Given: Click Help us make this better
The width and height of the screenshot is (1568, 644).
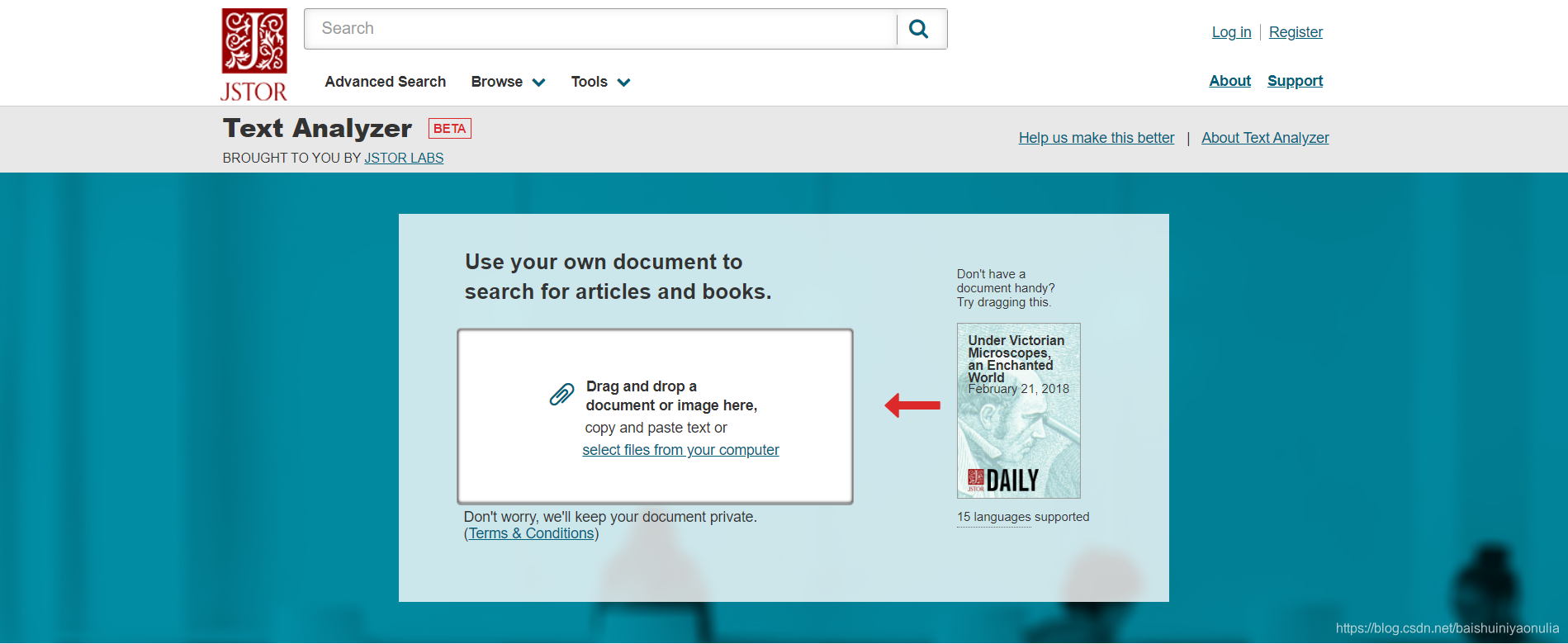Looking at the screenshot, I should click(1096, 138).
